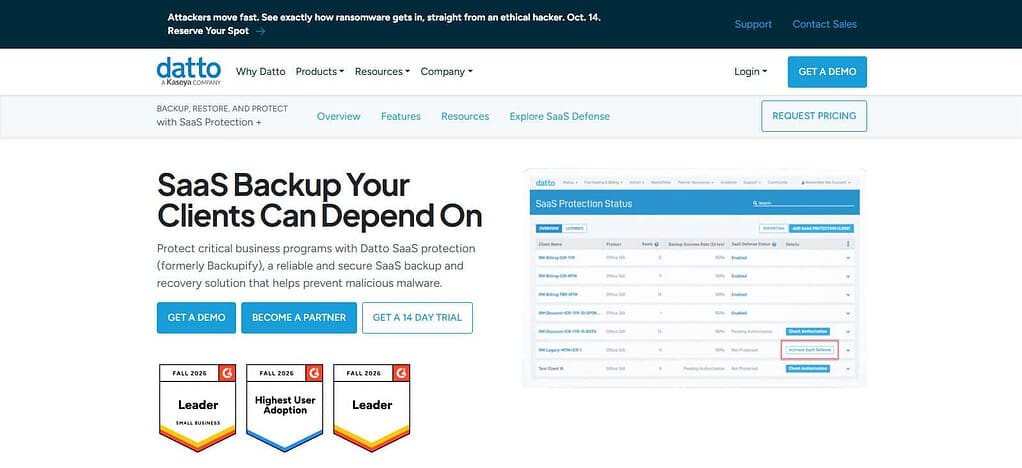Click the Datto logo
Image resolution: width=1022 pixels, height=468 pixels.
click(x=188, y=72)
